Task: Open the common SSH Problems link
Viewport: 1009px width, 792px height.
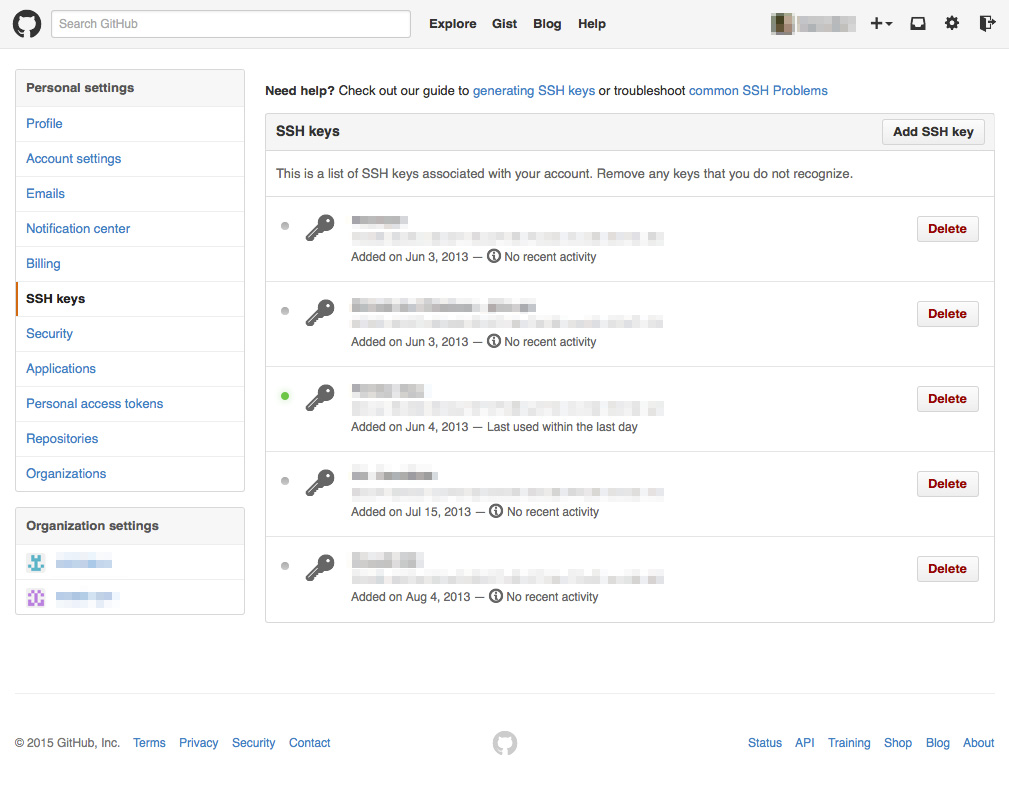Action: point(757,90)
